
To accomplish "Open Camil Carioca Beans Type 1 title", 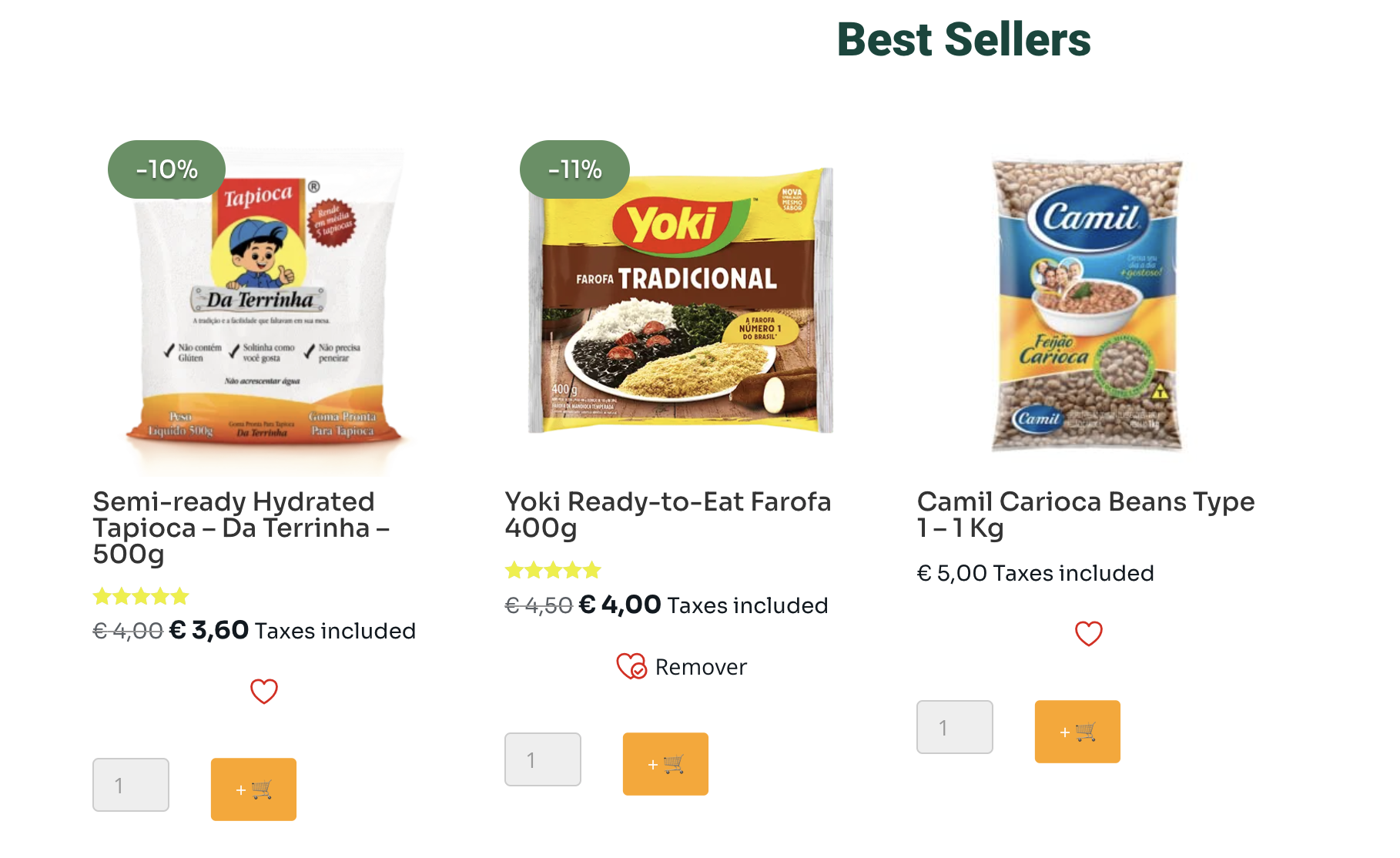I will click(x=1085, y=514).
